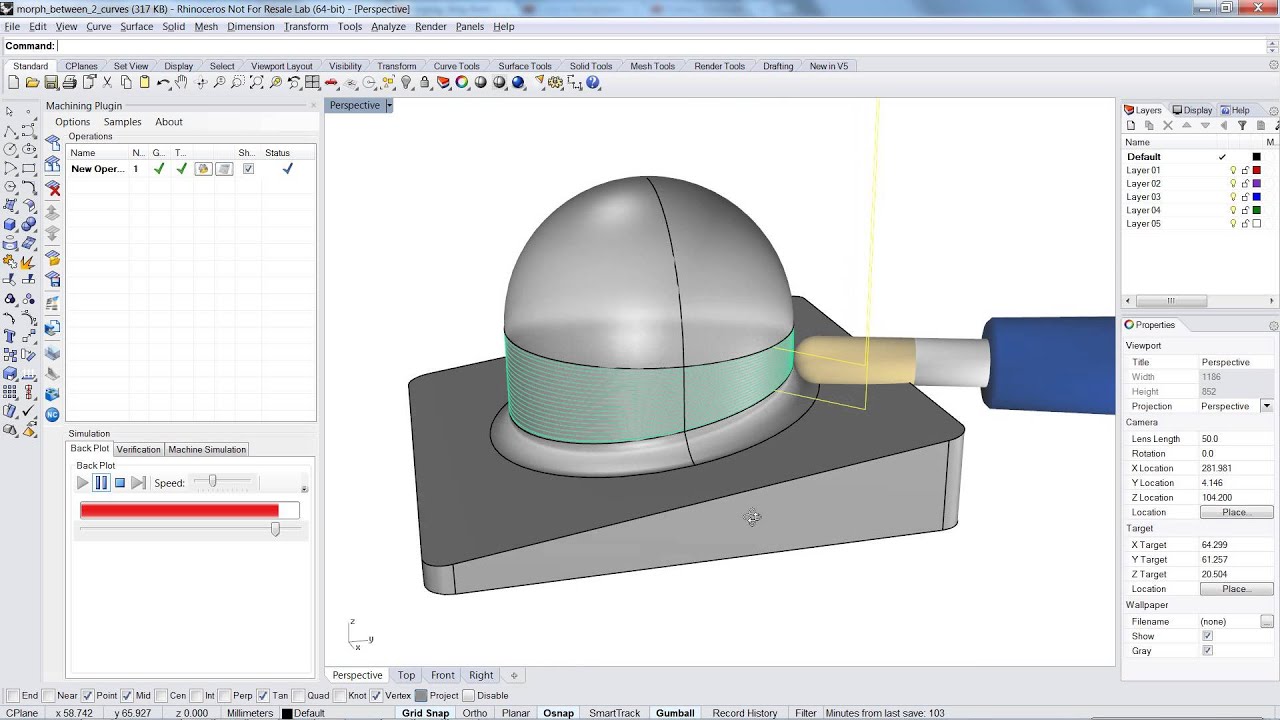
Task: Click the Save disk icon
Action: 51,83
